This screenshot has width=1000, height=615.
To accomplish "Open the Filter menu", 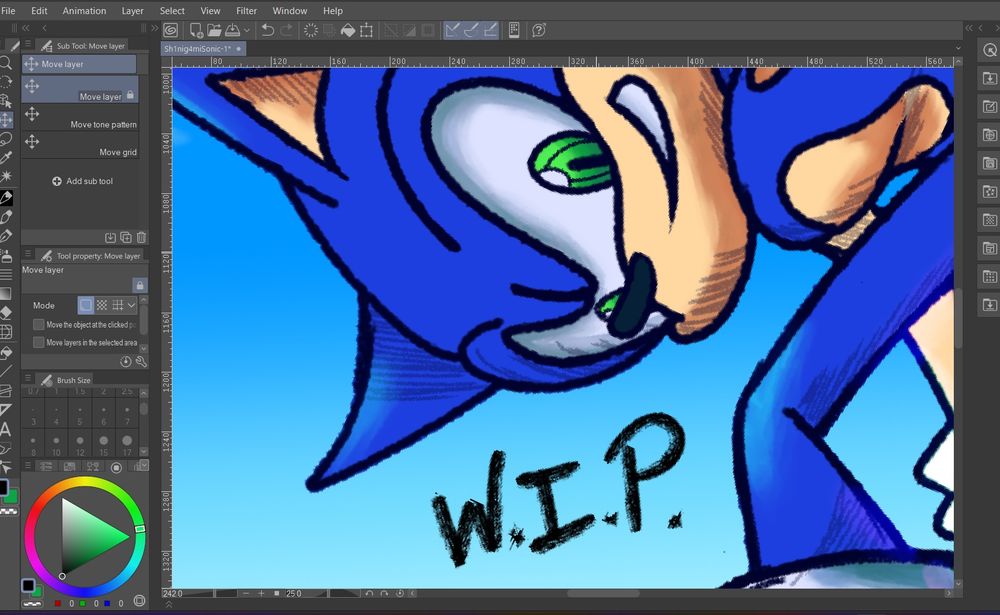I will point(246,11).
